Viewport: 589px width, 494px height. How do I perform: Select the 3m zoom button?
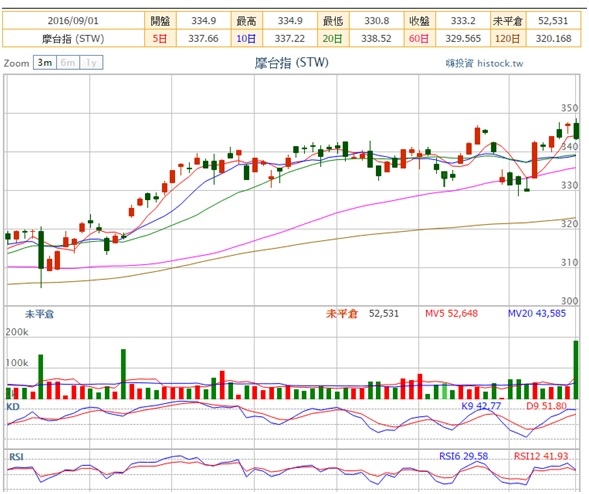(x=45, y=63)
